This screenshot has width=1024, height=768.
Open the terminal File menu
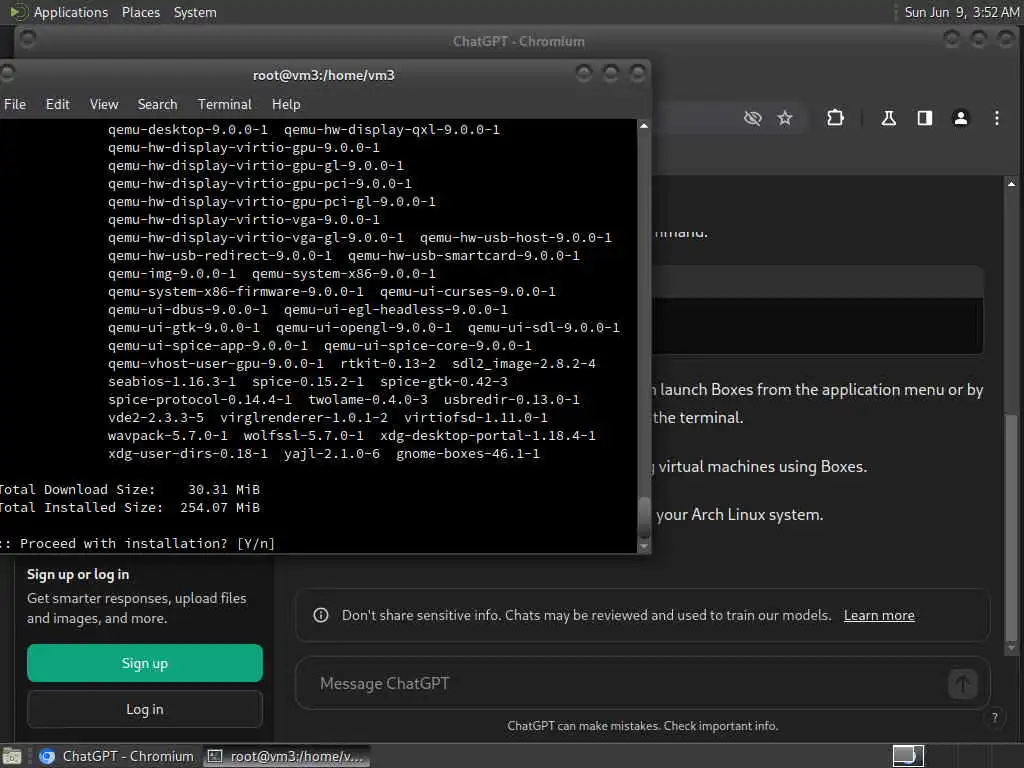15,104
